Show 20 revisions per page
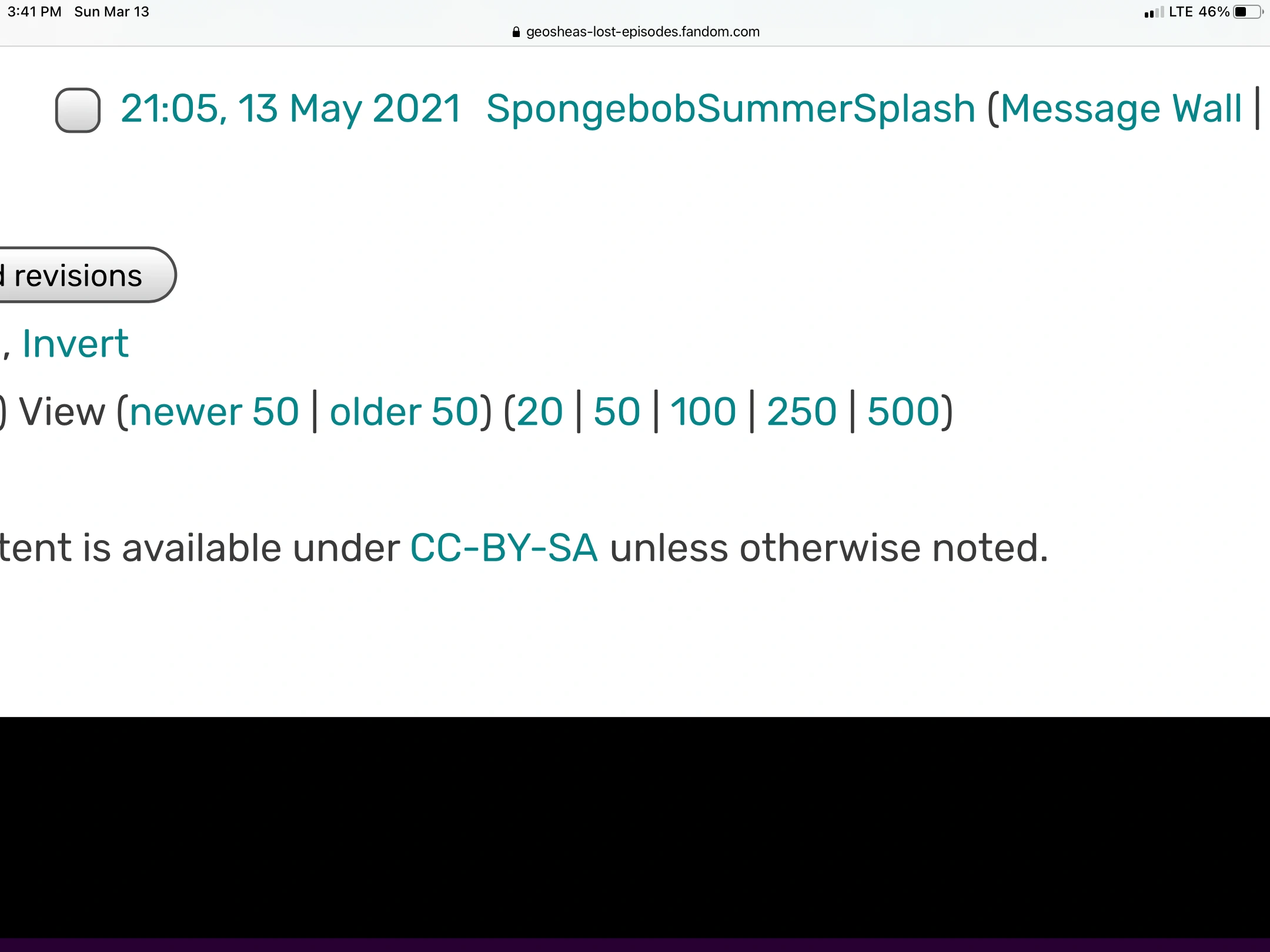The width and height of the screenshot is (1270, 952). tap(540, 411)
